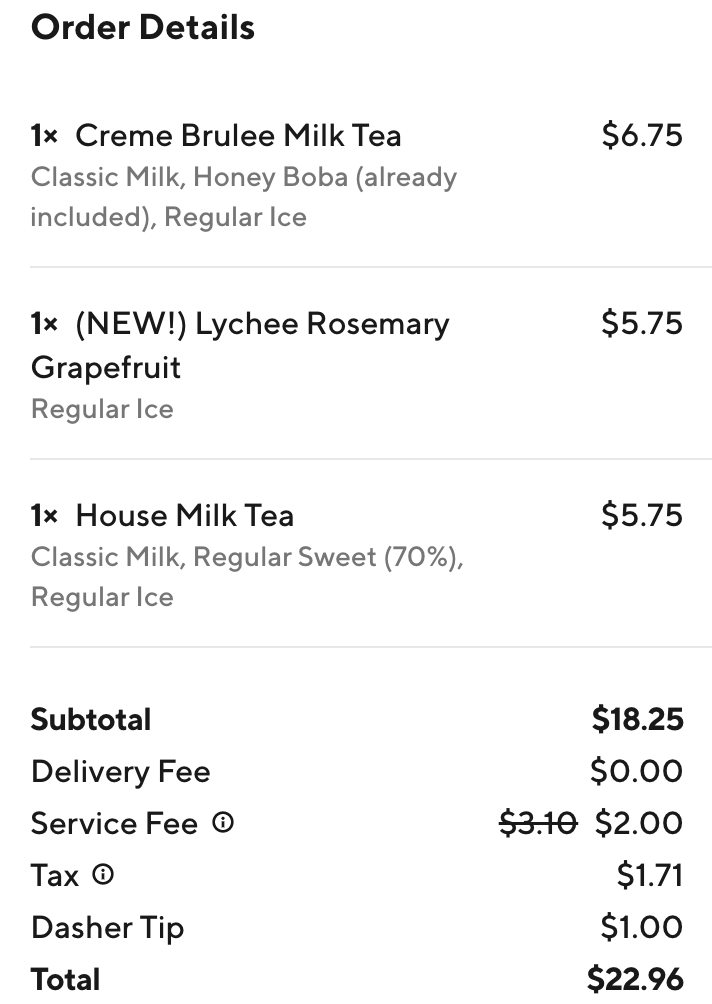Click the $6.75 Creme Brulee price
The width and height of the screenshot is (712, 1004).
(642, 135)
